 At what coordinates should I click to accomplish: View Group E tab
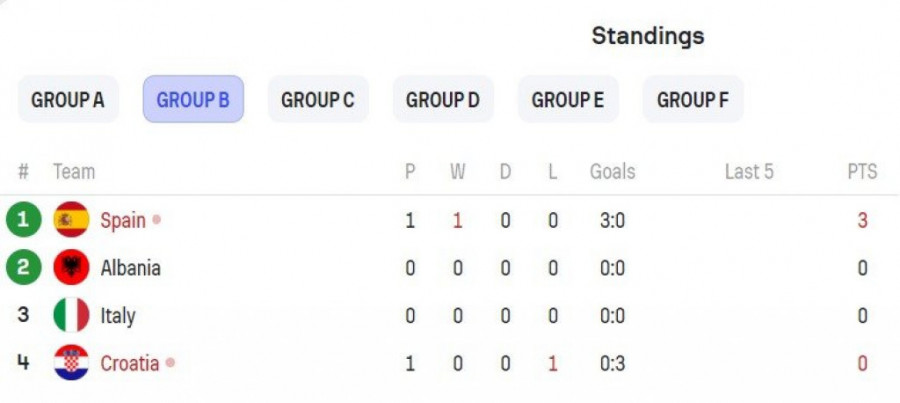click(568, 99)
